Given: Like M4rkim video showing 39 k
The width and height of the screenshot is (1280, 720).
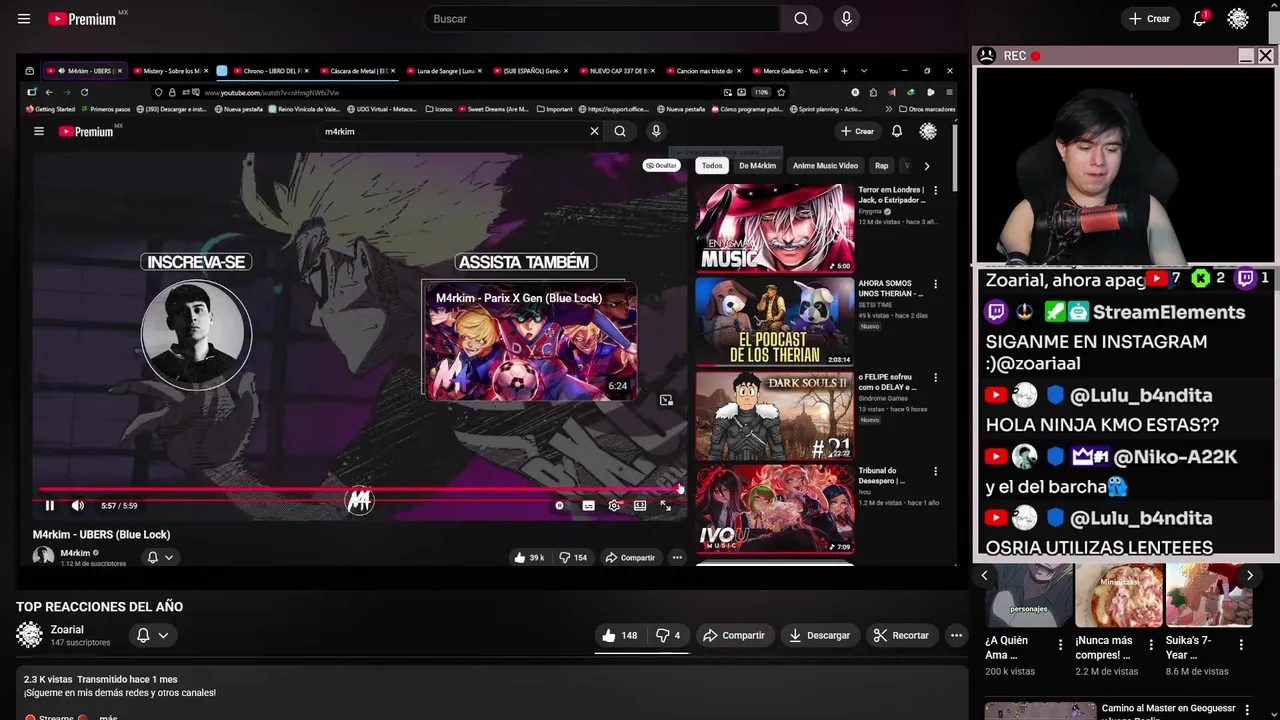Looking at the screenshot, I should [x=530, y=558].
